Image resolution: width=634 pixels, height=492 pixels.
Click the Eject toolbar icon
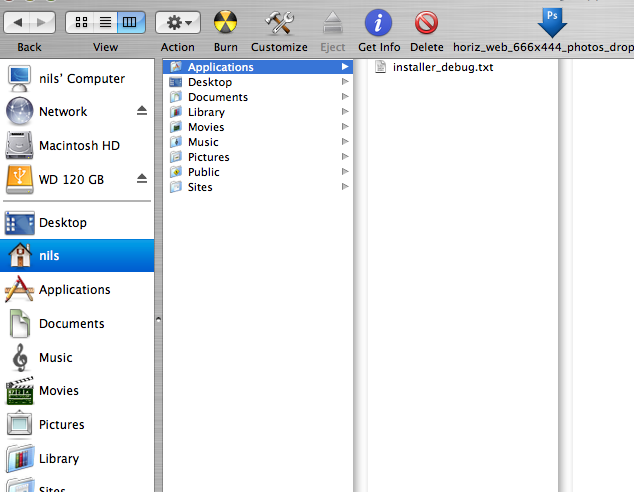coord(333,23)
